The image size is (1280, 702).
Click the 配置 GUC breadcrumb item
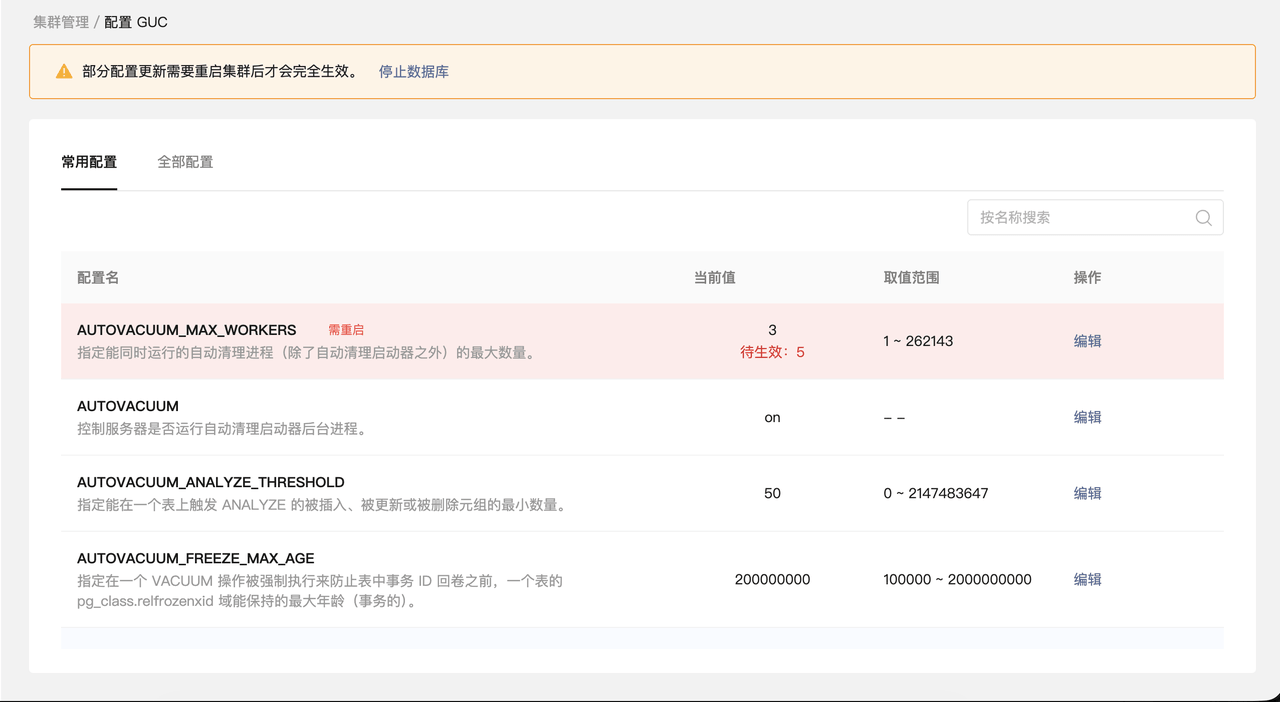click(x=136, y=22)
